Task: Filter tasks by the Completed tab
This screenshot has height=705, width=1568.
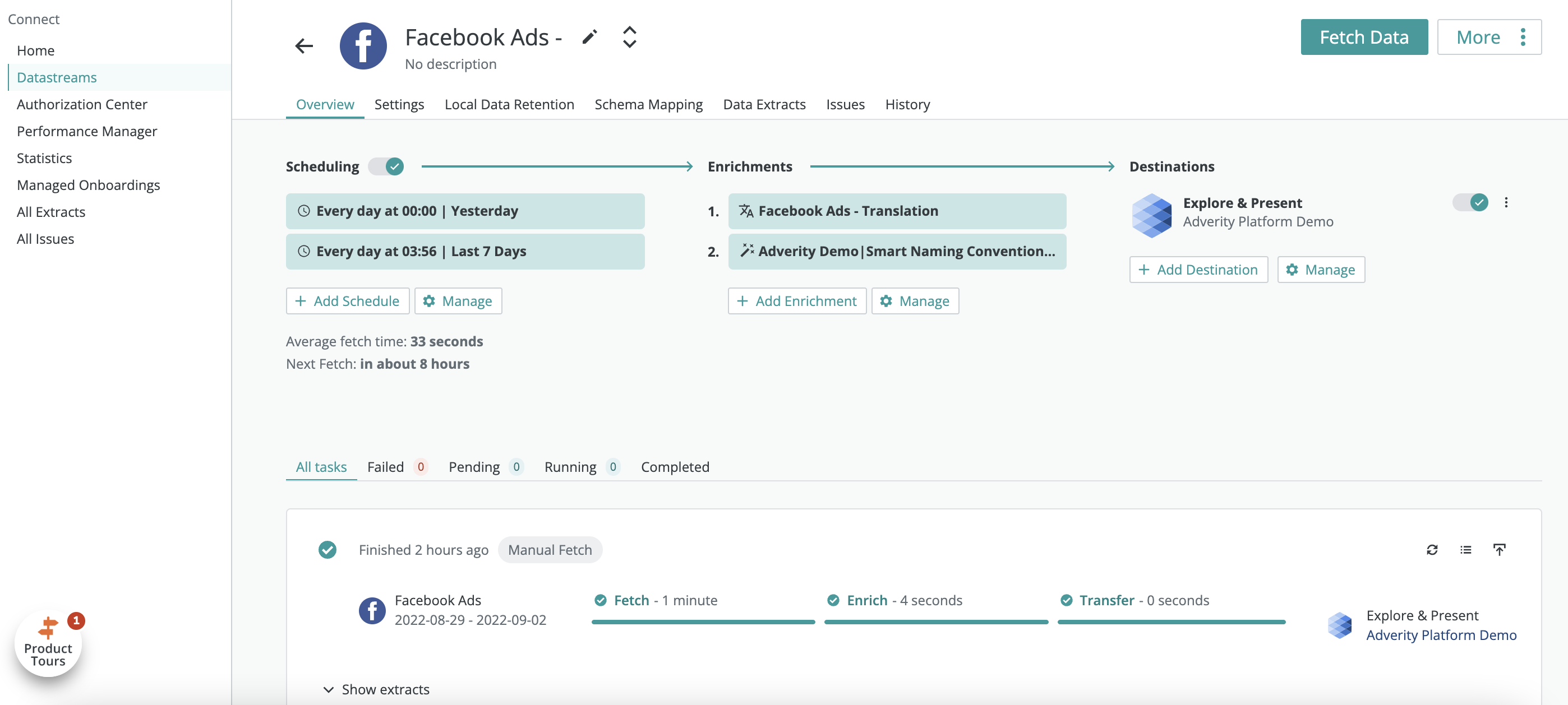Action: click(675, 467)
